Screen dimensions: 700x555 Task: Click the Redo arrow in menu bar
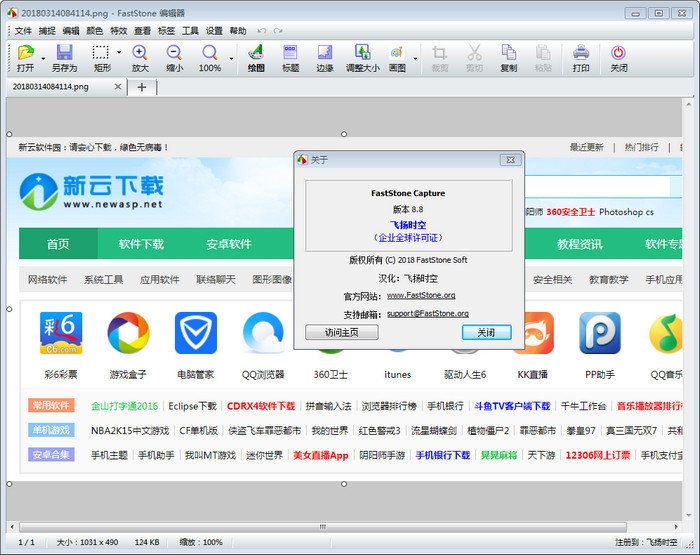[x=278, y=31]
